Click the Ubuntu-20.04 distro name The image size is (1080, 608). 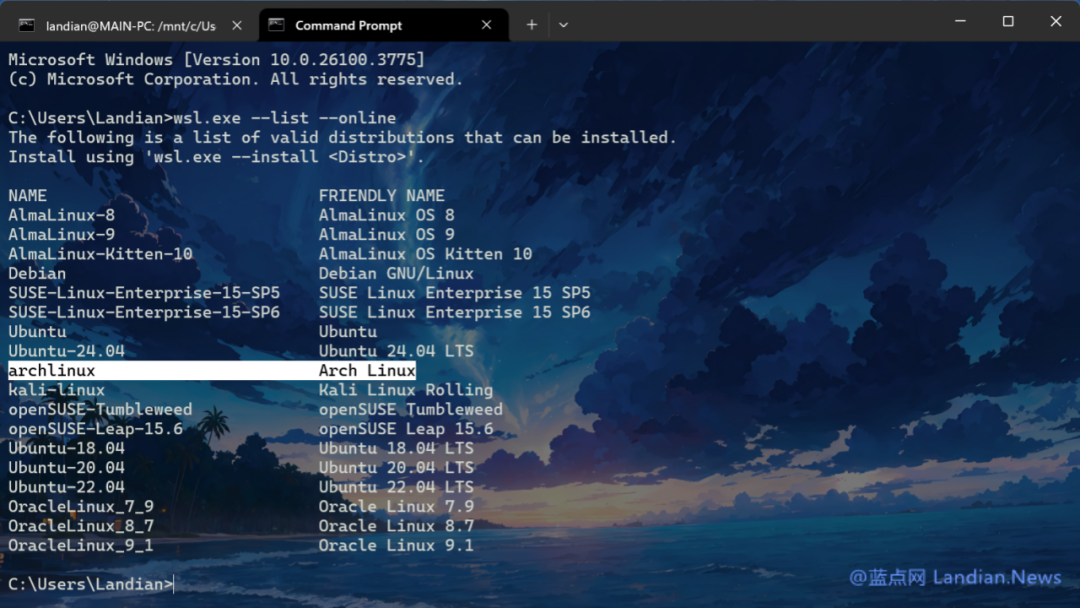coord(66,468)
